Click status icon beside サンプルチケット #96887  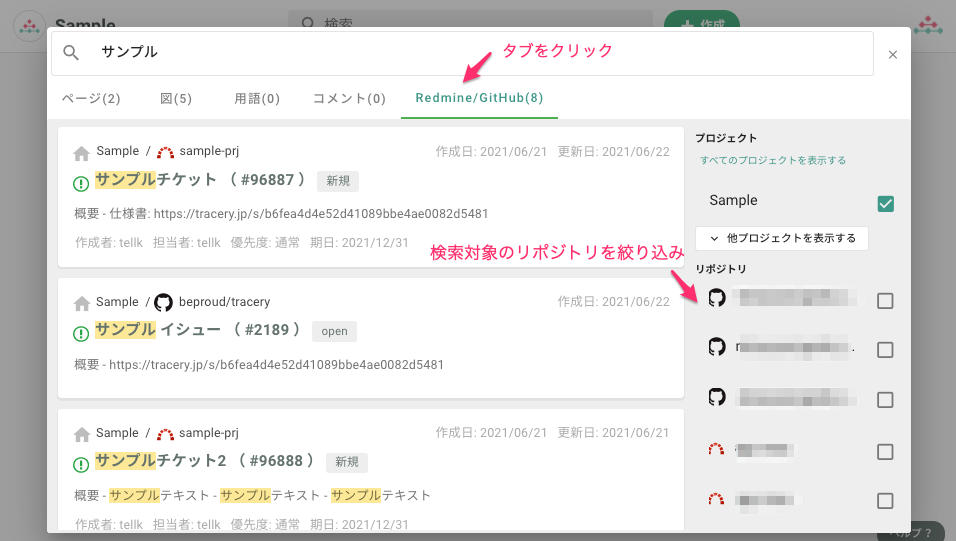[x=81, y=182]
